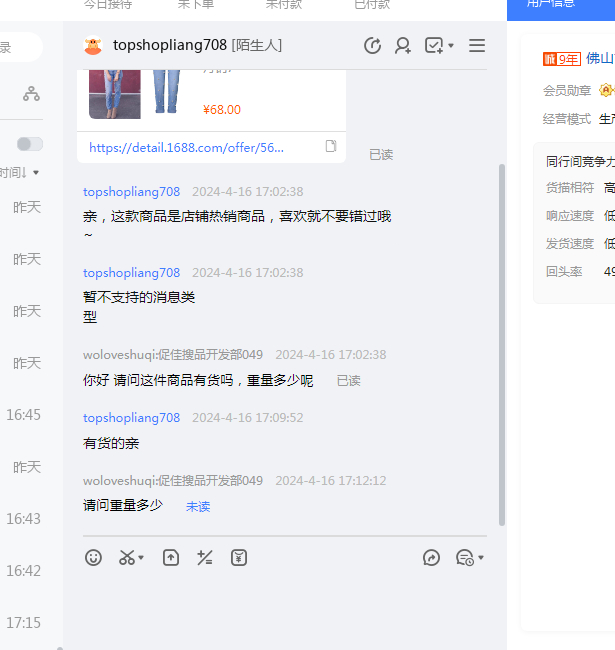The height and width of the screenshot is (650, 615).
Task: Select the 16:45 conversation in list
Action: point(24,415)
